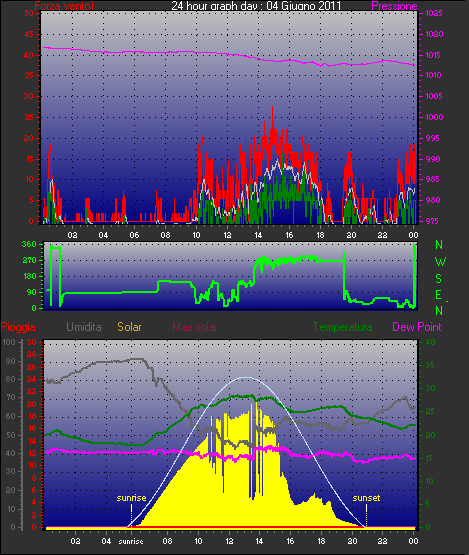
Task: Select the Temperatura legend label
Action: (x=342, y=327)
